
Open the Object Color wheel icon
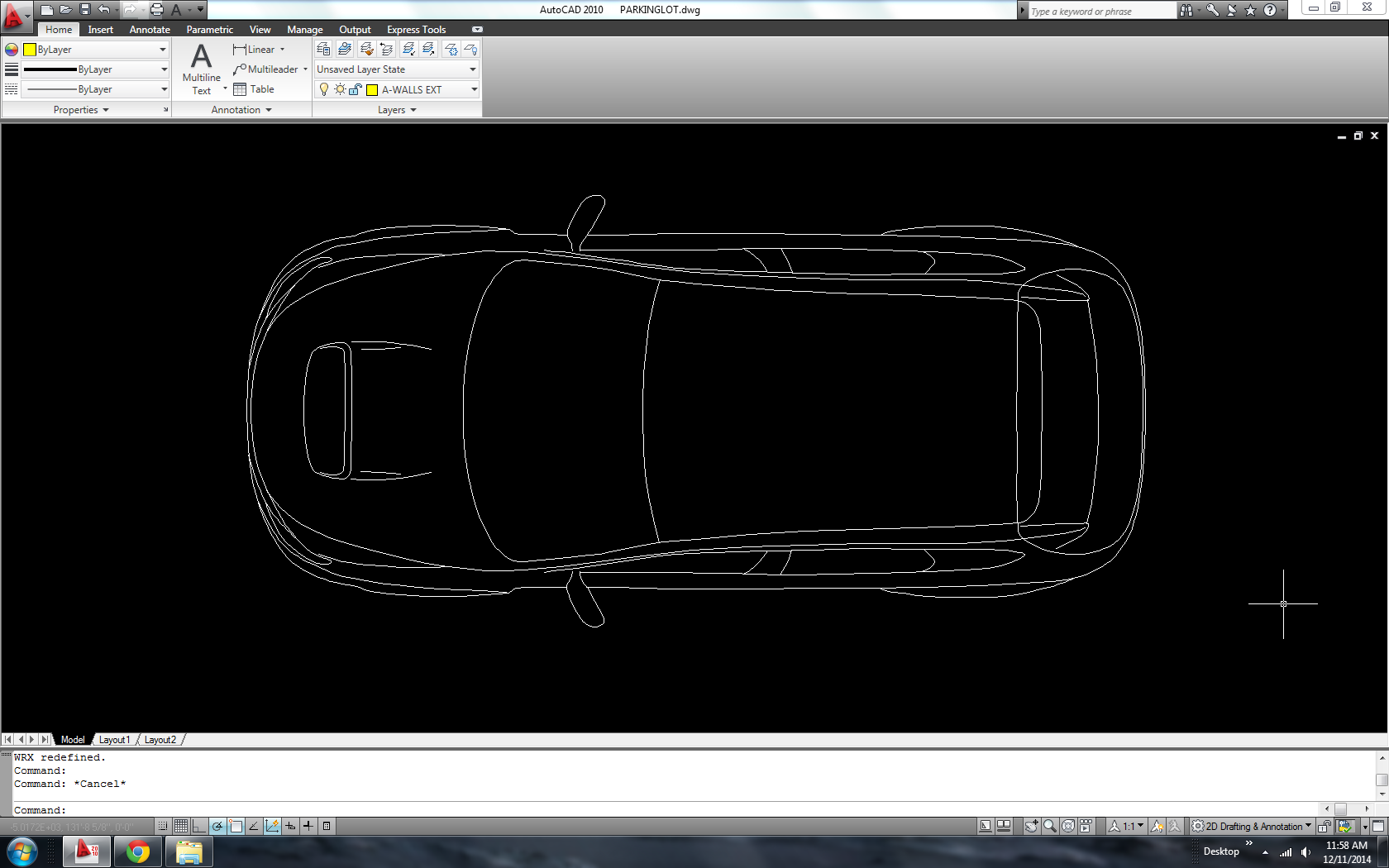12,50
